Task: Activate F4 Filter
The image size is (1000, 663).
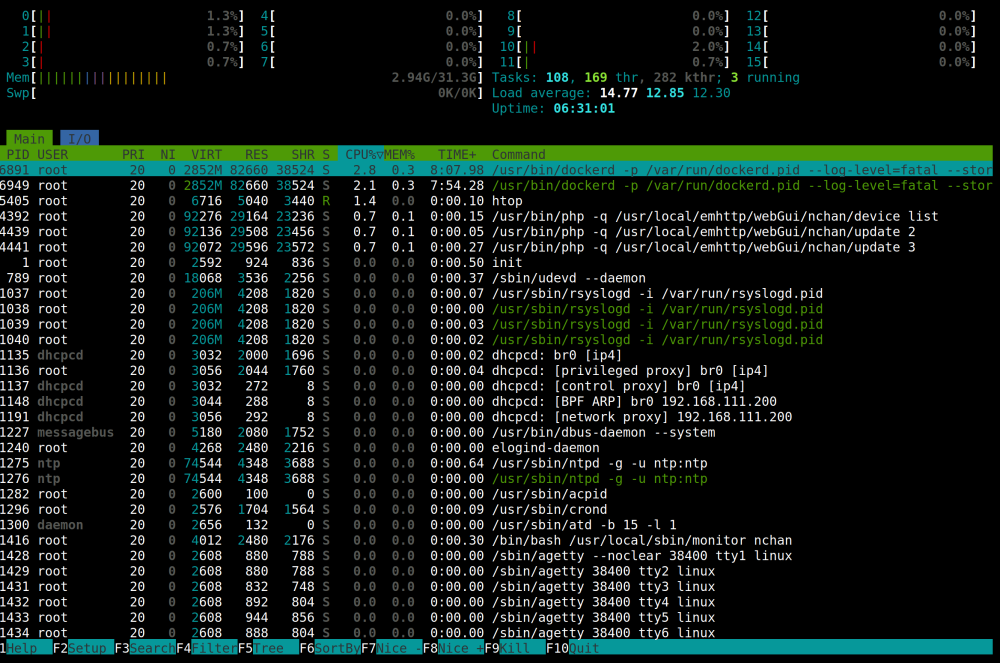Action: click(207, 648)
